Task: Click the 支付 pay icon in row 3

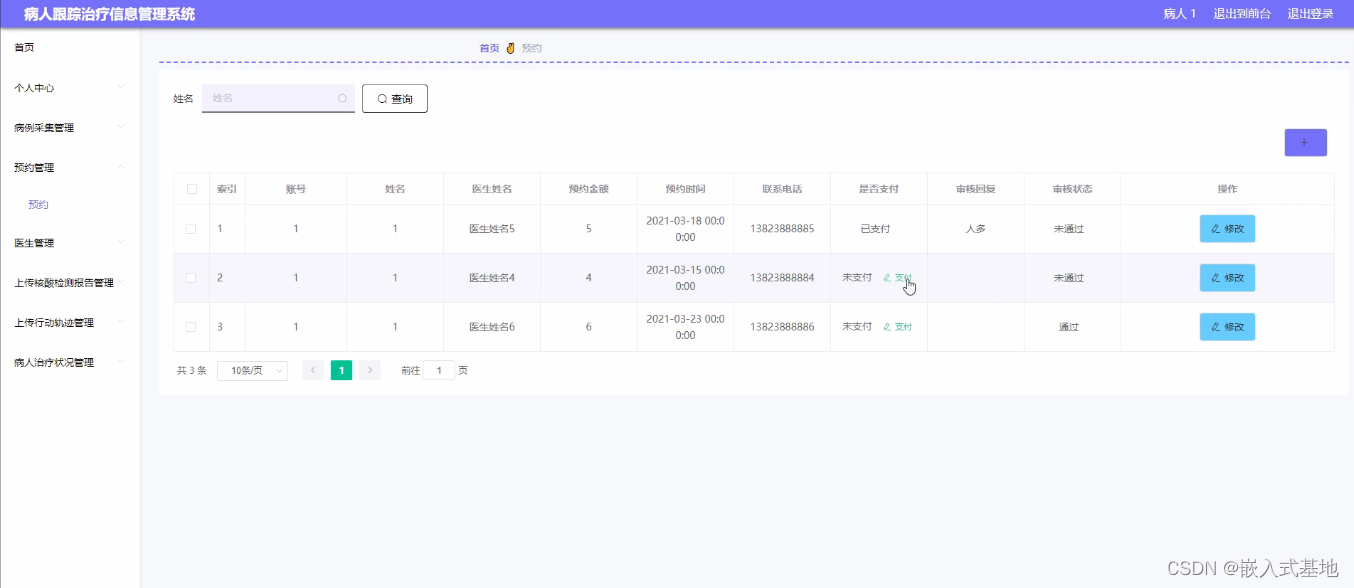Action: click(x=898, y=327)
